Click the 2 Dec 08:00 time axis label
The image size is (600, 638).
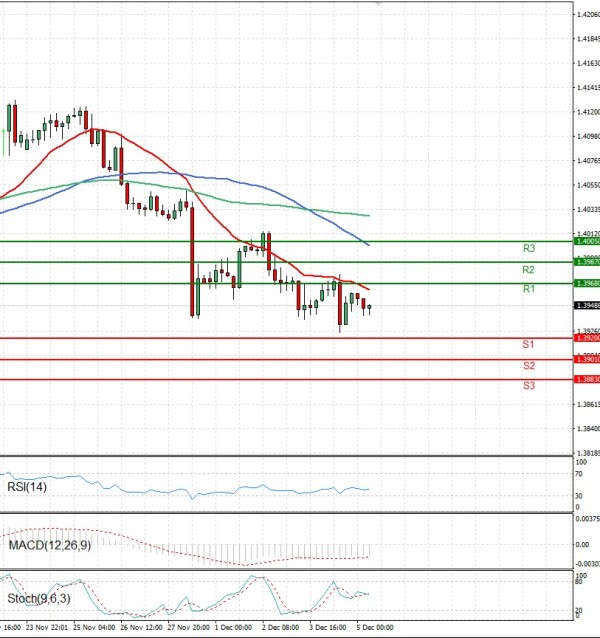[279, 629]
